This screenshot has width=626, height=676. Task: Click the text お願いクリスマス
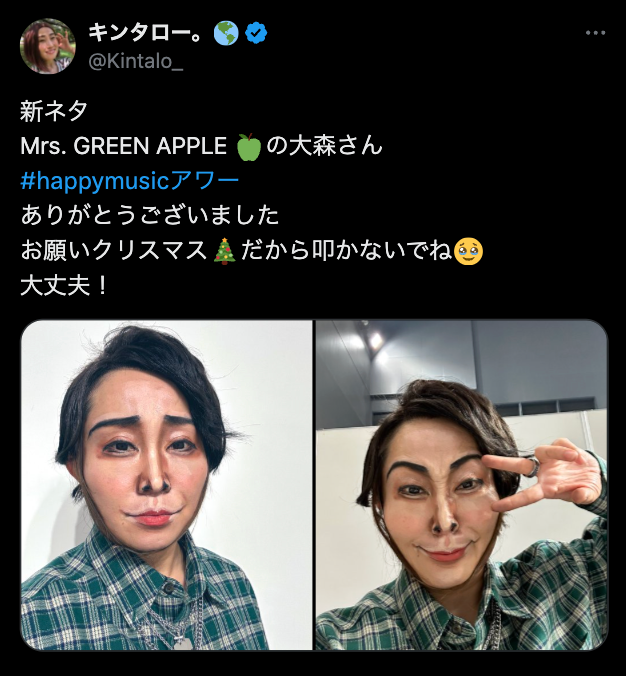pos(114,249)
